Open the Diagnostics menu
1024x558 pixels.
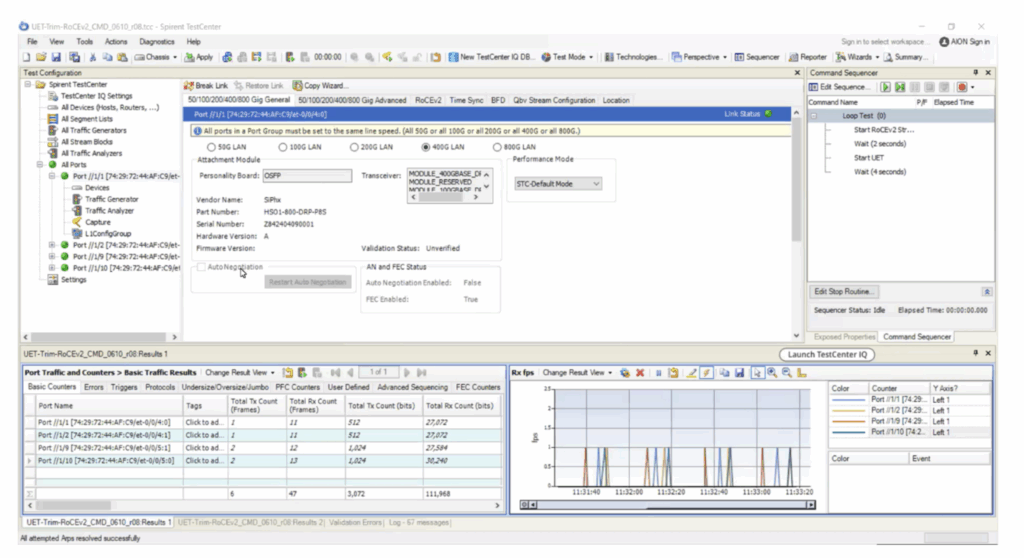(156, 42)
